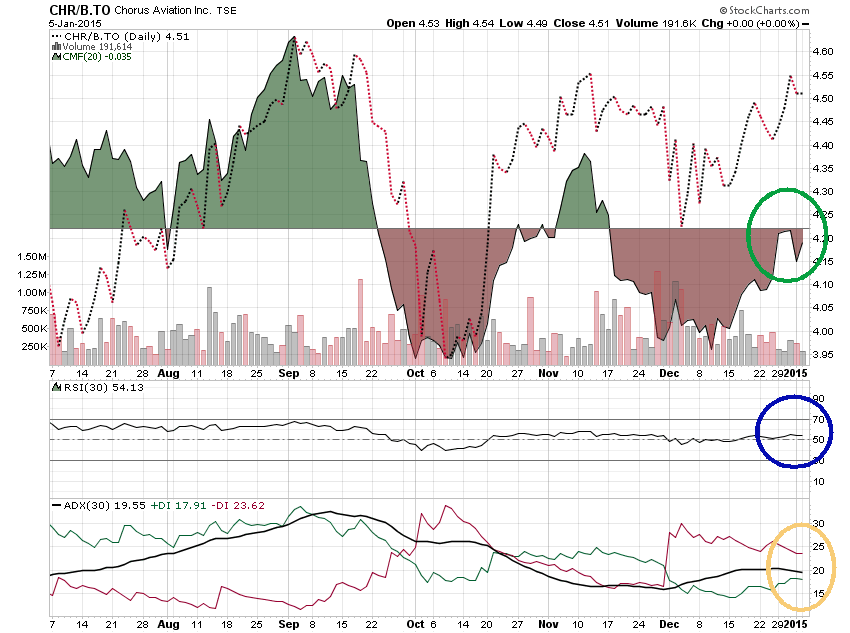Click Oct on the ADX panel date axis
Image resolution: width=850 pixels, height=633 pixels.
point(416,624)
